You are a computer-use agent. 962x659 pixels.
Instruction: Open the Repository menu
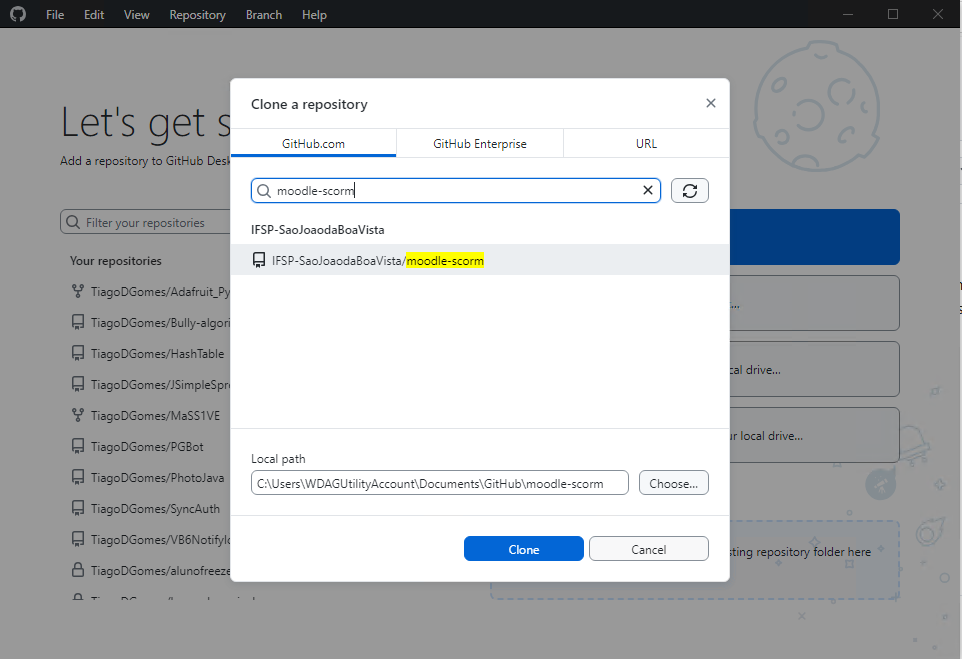pos(198,15)
